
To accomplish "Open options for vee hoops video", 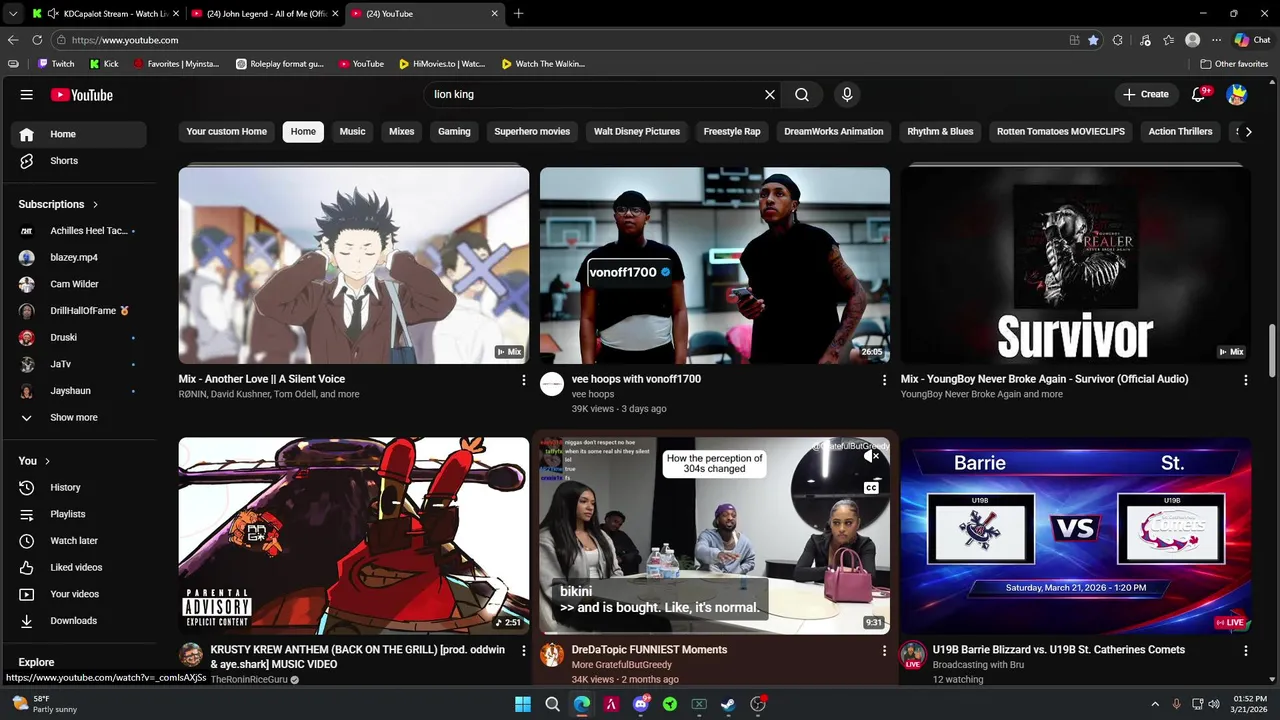I will coord(884,380).
